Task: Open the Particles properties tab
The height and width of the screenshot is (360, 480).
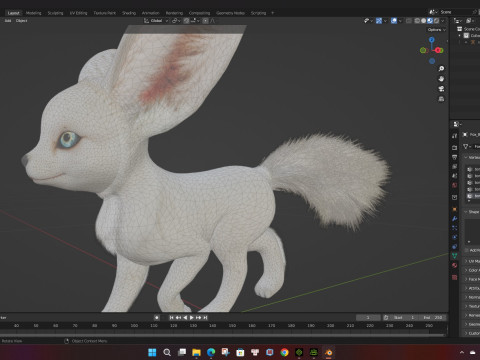Action: pyautogui.click(x=455, y=228)
